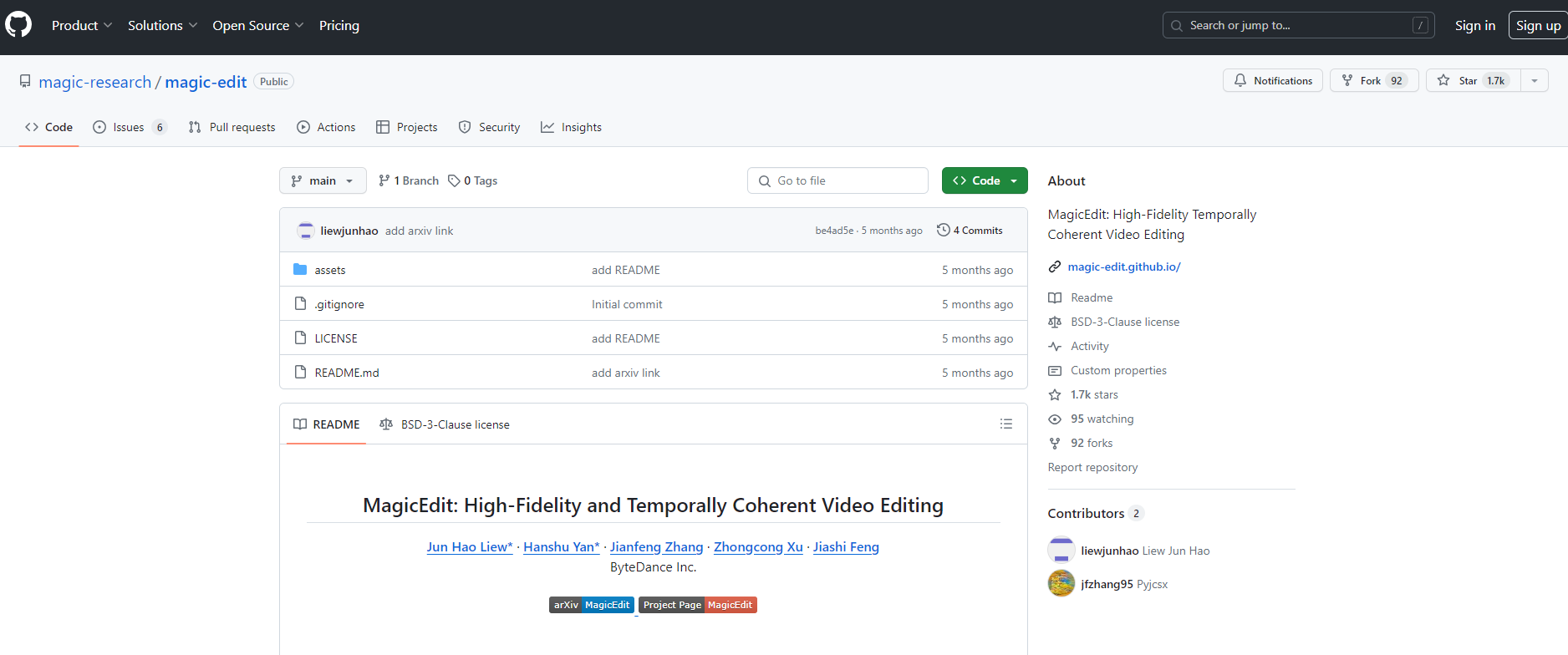Open the Security tab
This screenshot has width=1568, height=655.
pyautogui.click(x=489, y=127)
